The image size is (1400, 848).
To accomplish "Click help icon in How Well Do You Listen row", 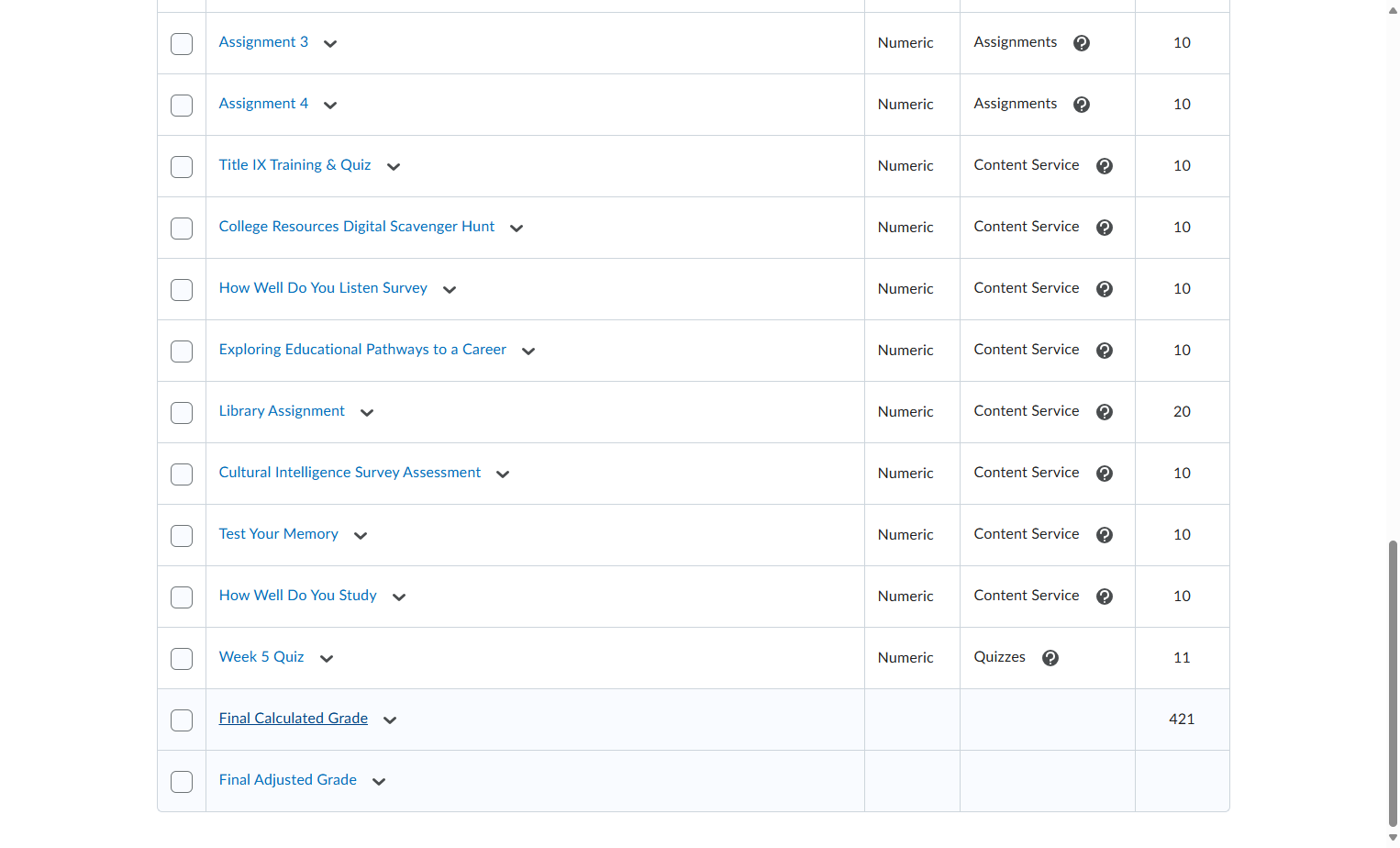I will pos(1105,289).
